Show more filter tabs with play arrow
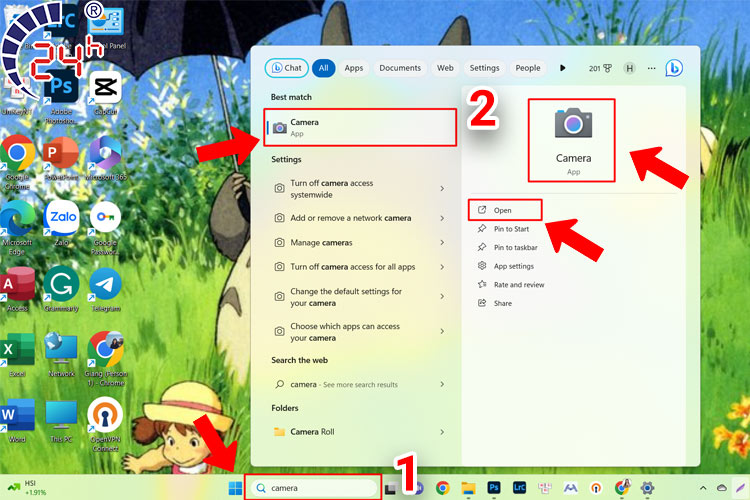 (x=562, y=68)
